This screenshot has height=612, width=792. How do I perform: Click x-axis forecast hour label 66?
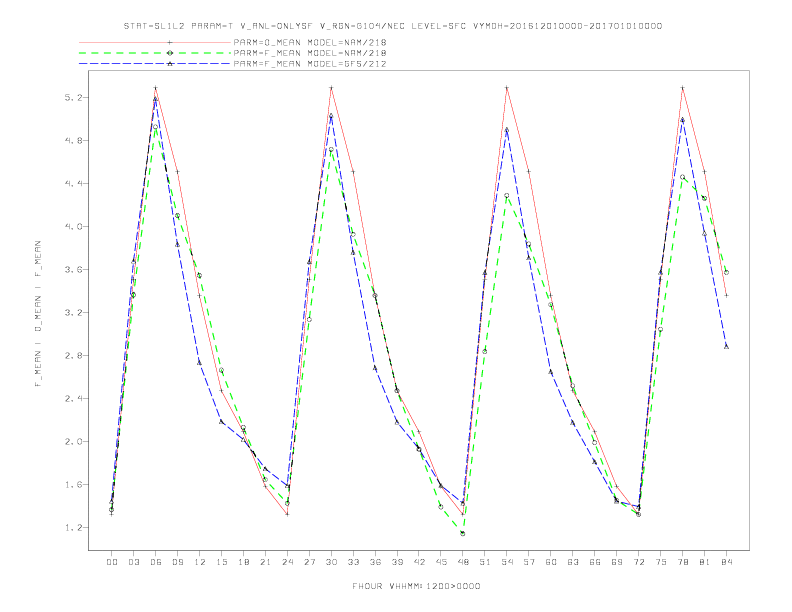[x=595, y=562]
